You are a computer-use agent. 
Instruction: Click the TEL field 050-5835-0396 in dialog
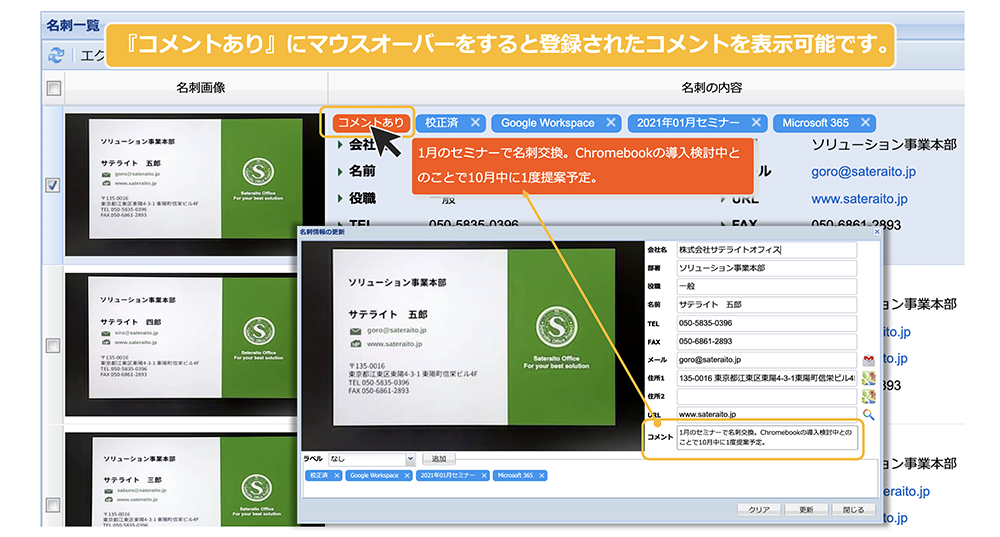(767, 323)
